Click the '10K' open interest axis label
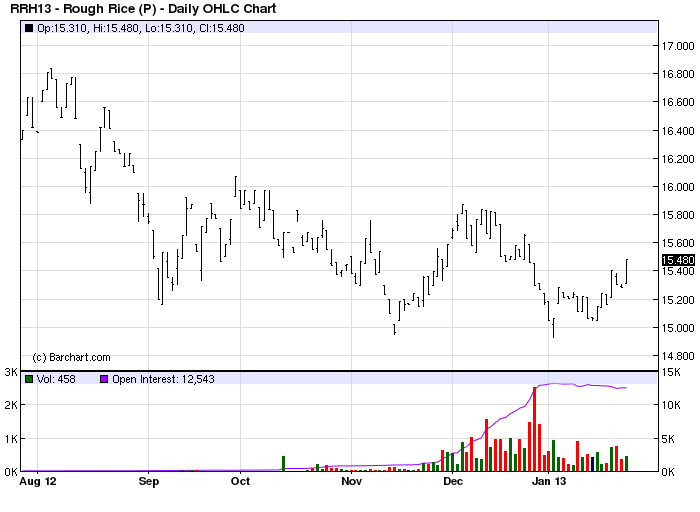700x512 pixels. coord(671,405)
